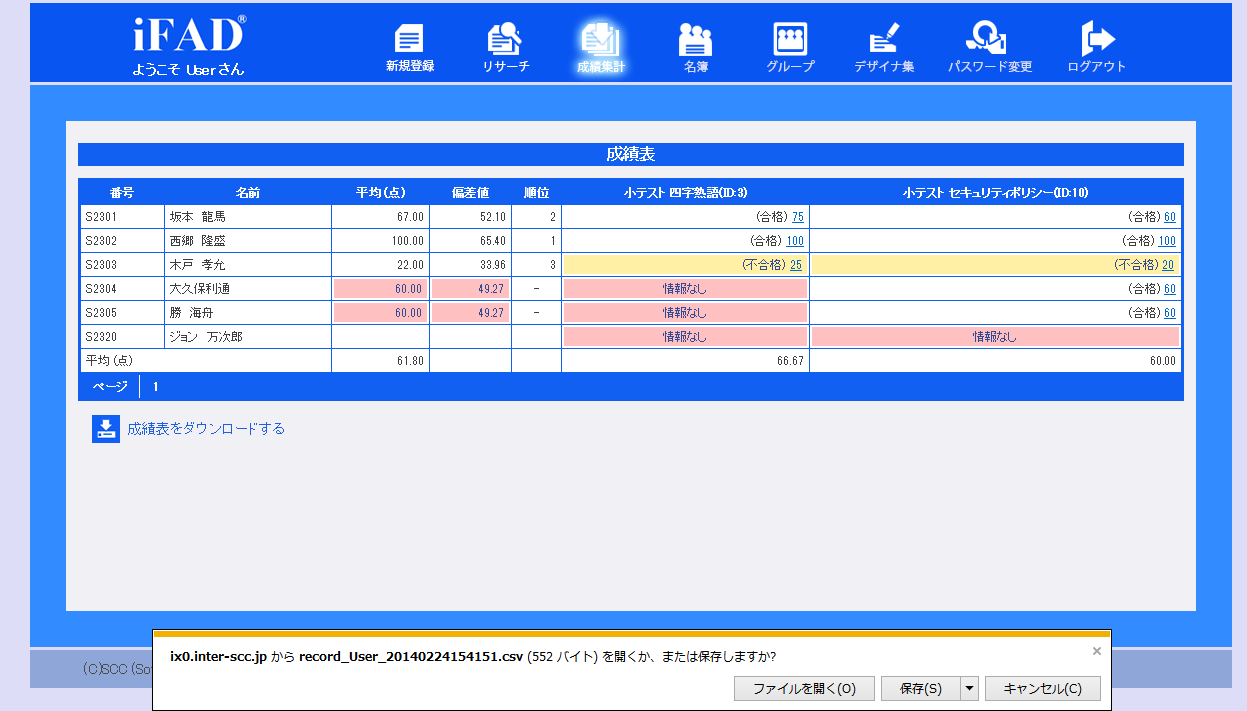The width and height of the screenshot is (1247, 711).
Task: Click the download icon beside 成績表をダウンロードする
Action: click(106, 429)
